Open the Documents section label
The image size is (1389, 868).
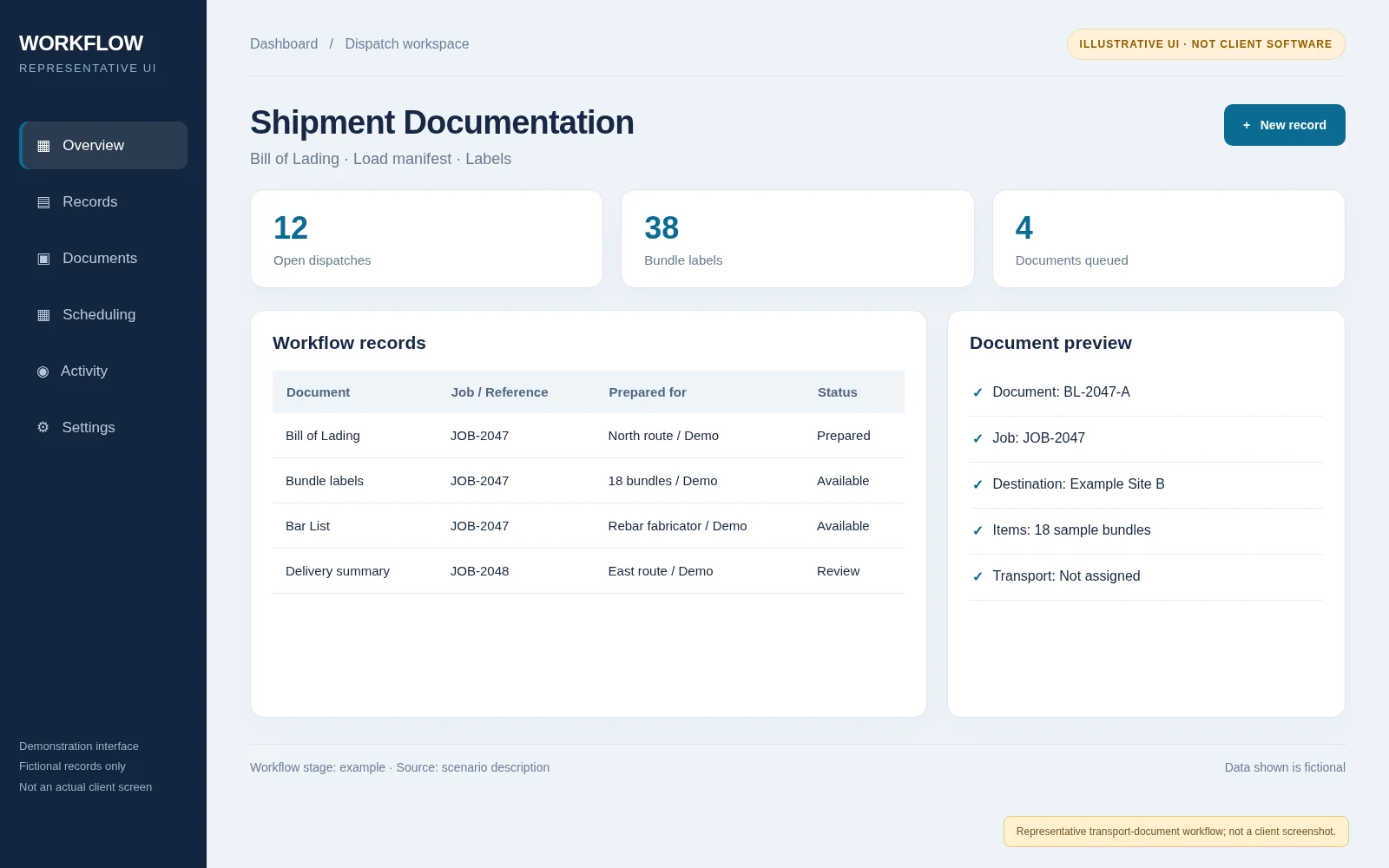pos(100,258)
